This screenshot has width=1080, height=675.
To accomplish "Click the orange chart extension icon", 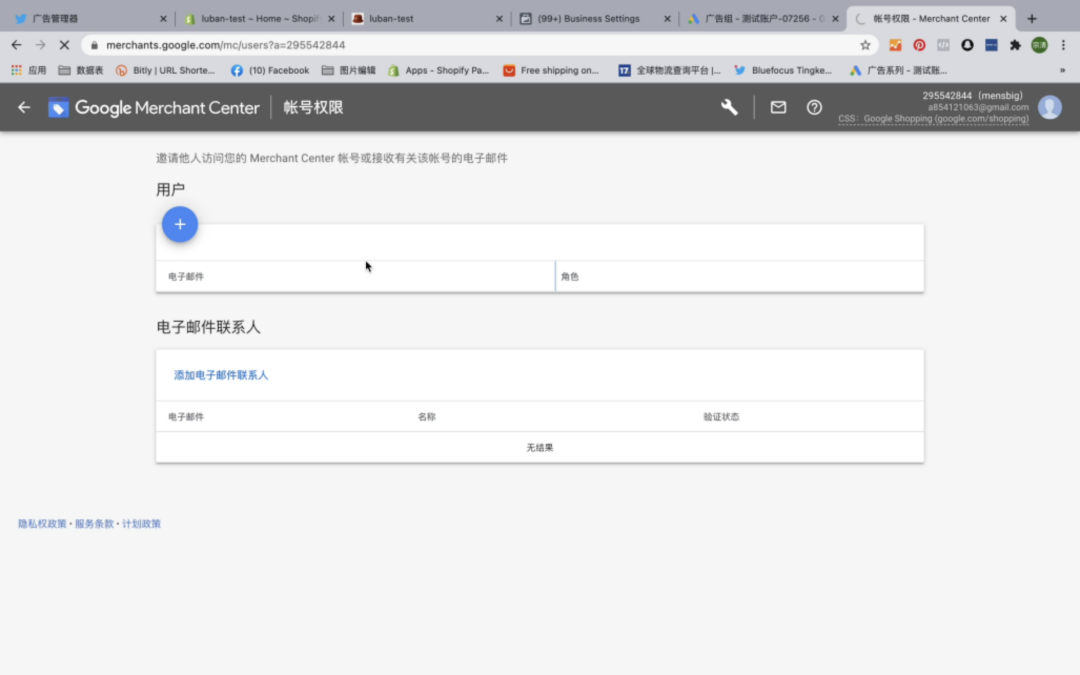I will [895, 45].
